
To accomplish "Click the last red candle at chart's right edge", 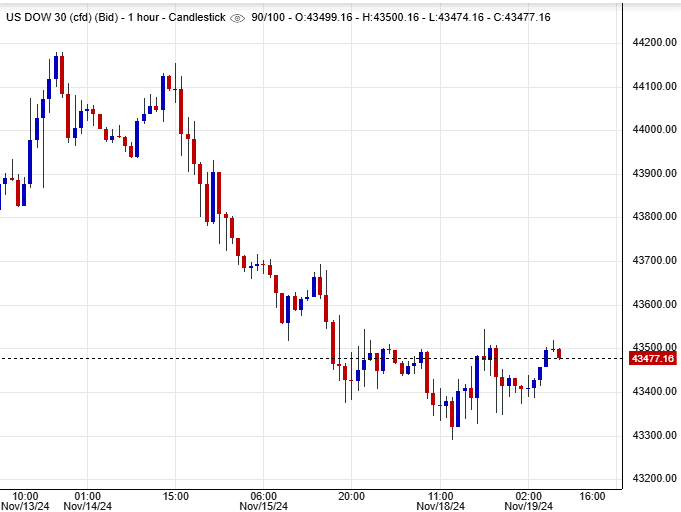I will [560, 353].
